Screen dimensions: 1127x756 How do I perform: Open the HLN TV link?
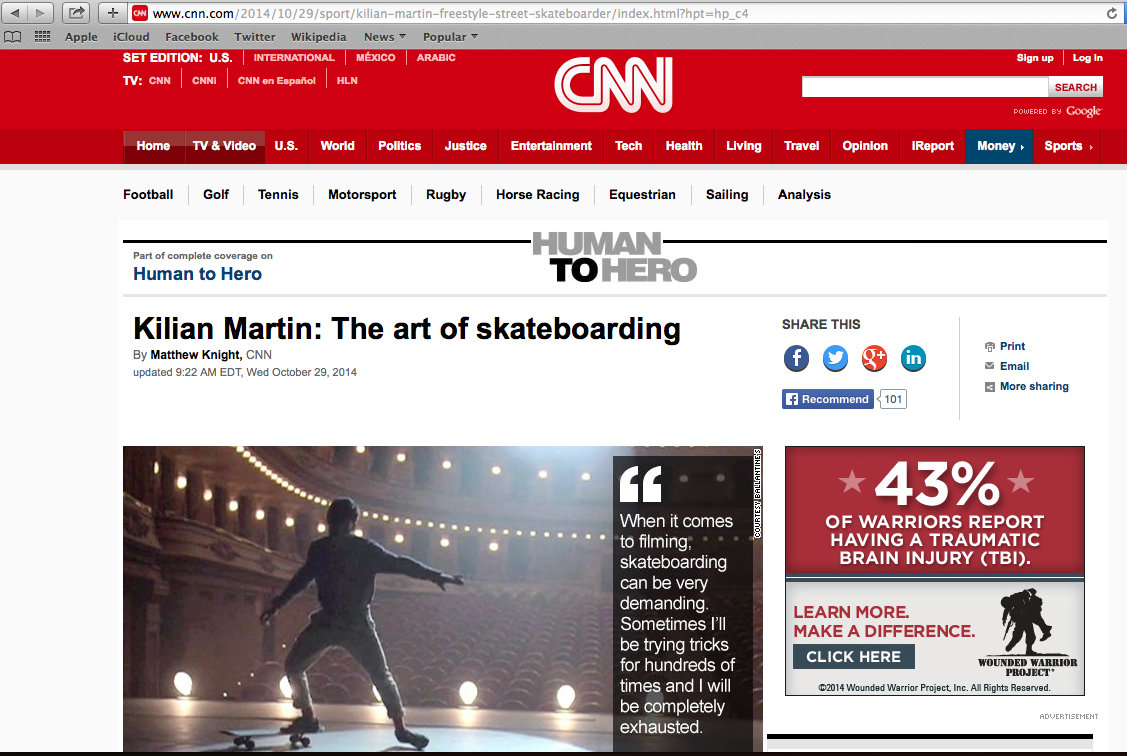point(347,80)
